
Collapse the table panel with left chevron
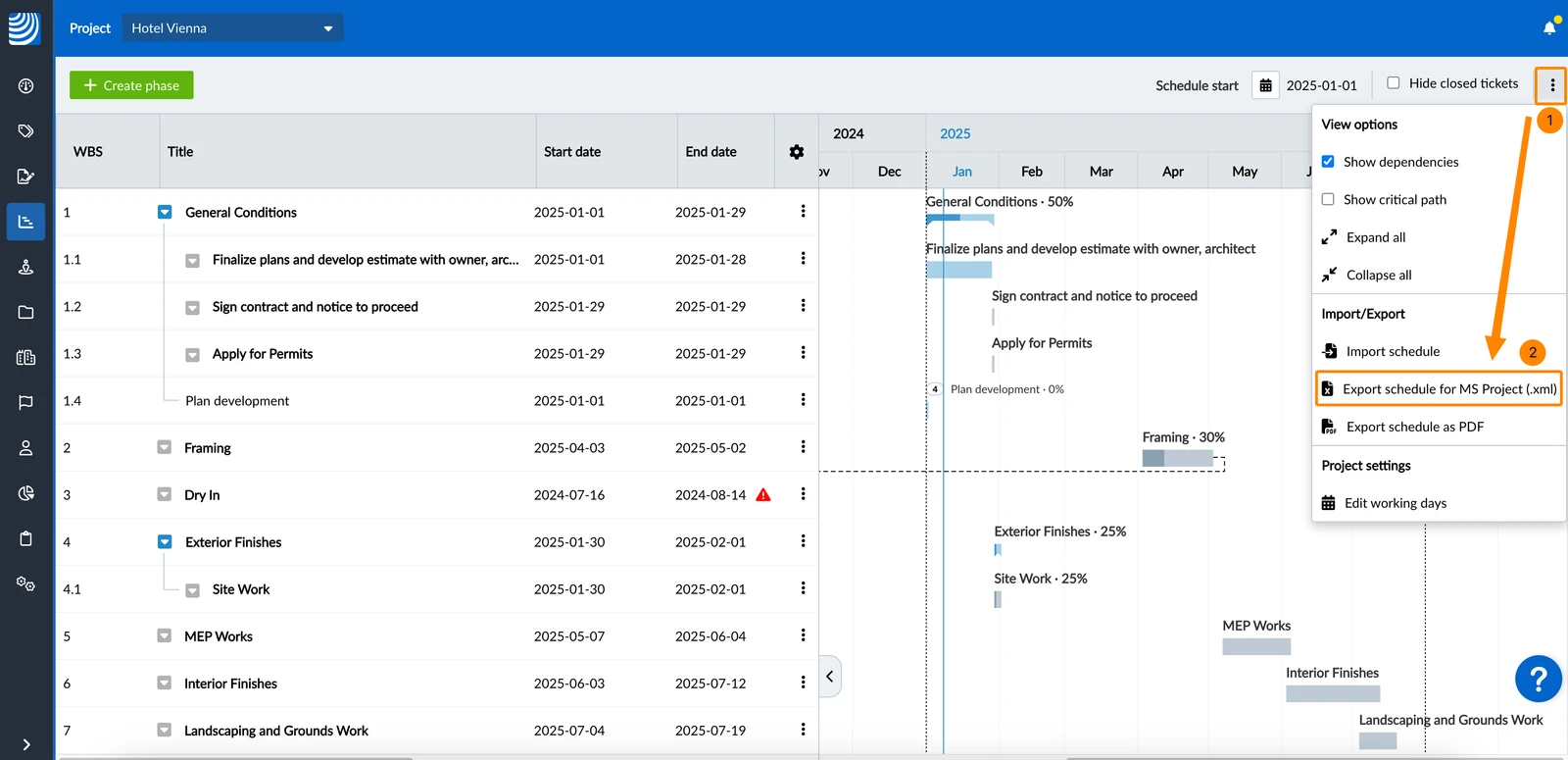830,677
